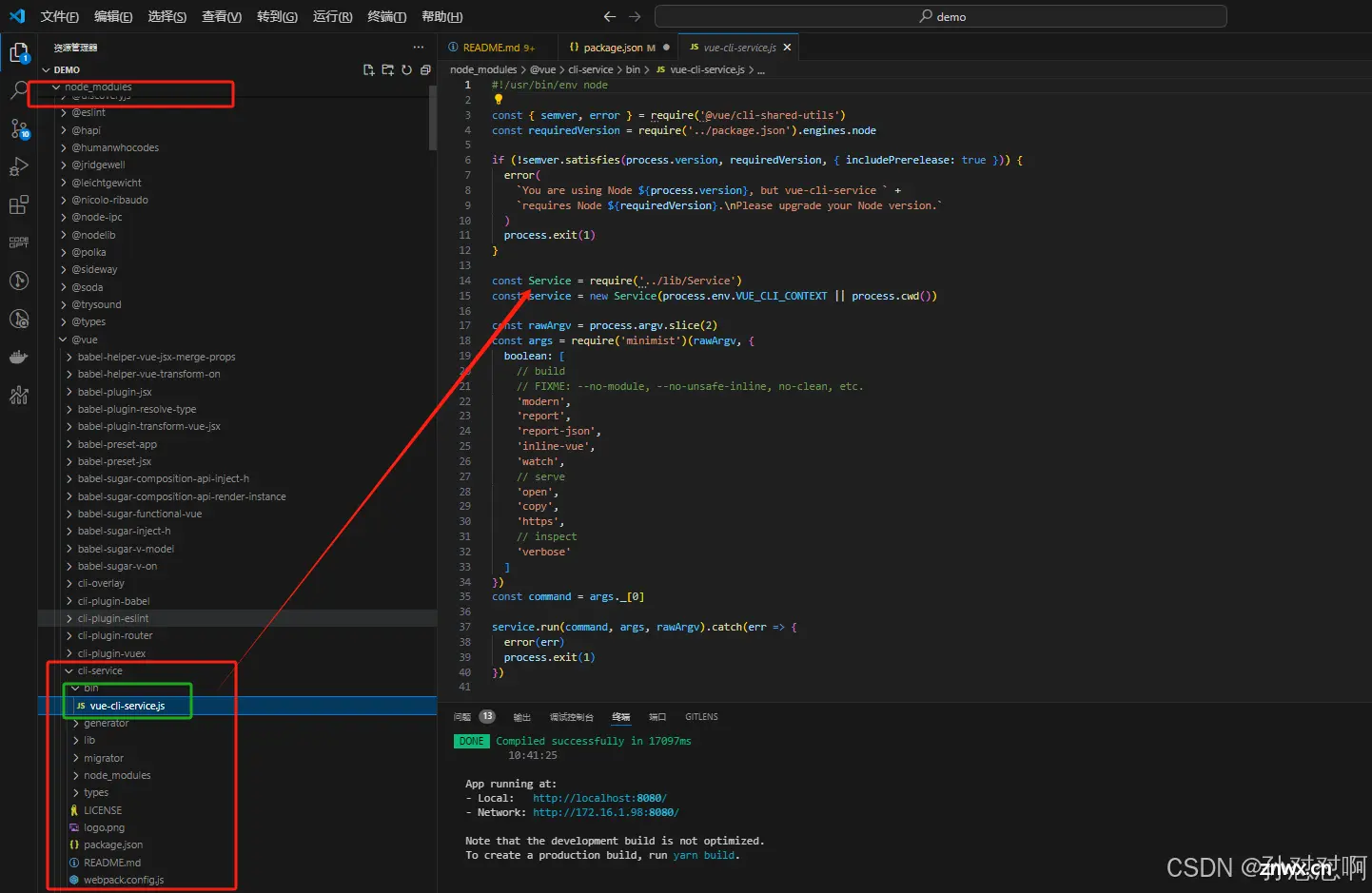Open the 帮助(H) menu
The image size is (1372, 893).
coord(441,16)
